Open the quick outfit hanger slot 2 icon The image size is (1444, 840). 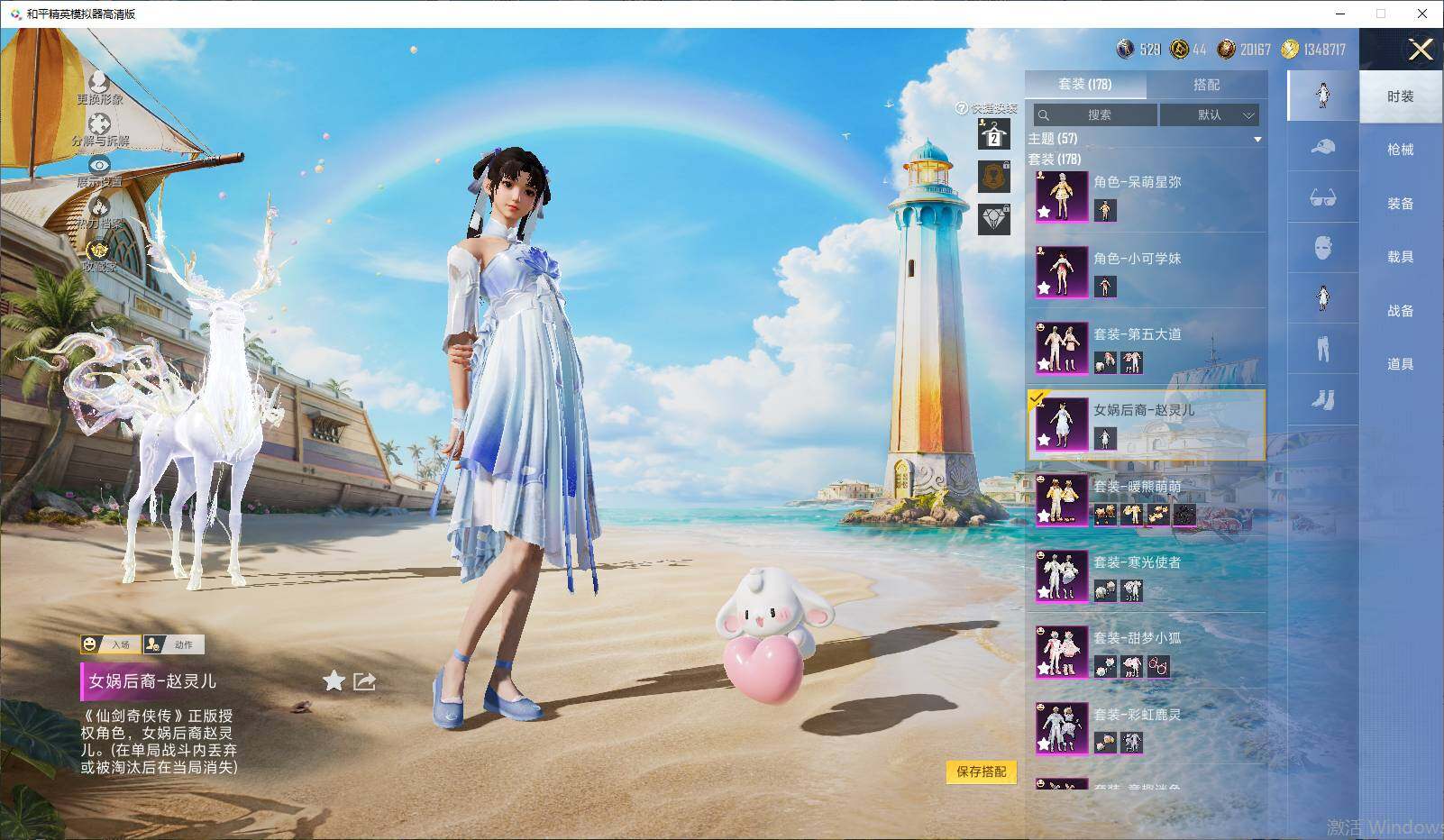tap(994, 135)
